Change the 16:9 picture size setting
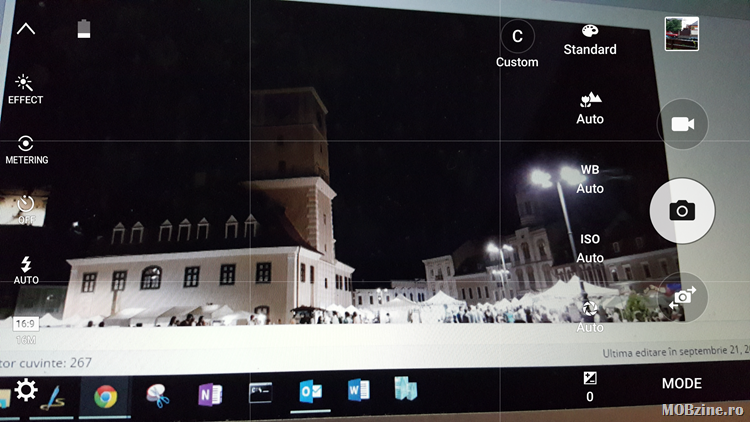 coord(26,329)
